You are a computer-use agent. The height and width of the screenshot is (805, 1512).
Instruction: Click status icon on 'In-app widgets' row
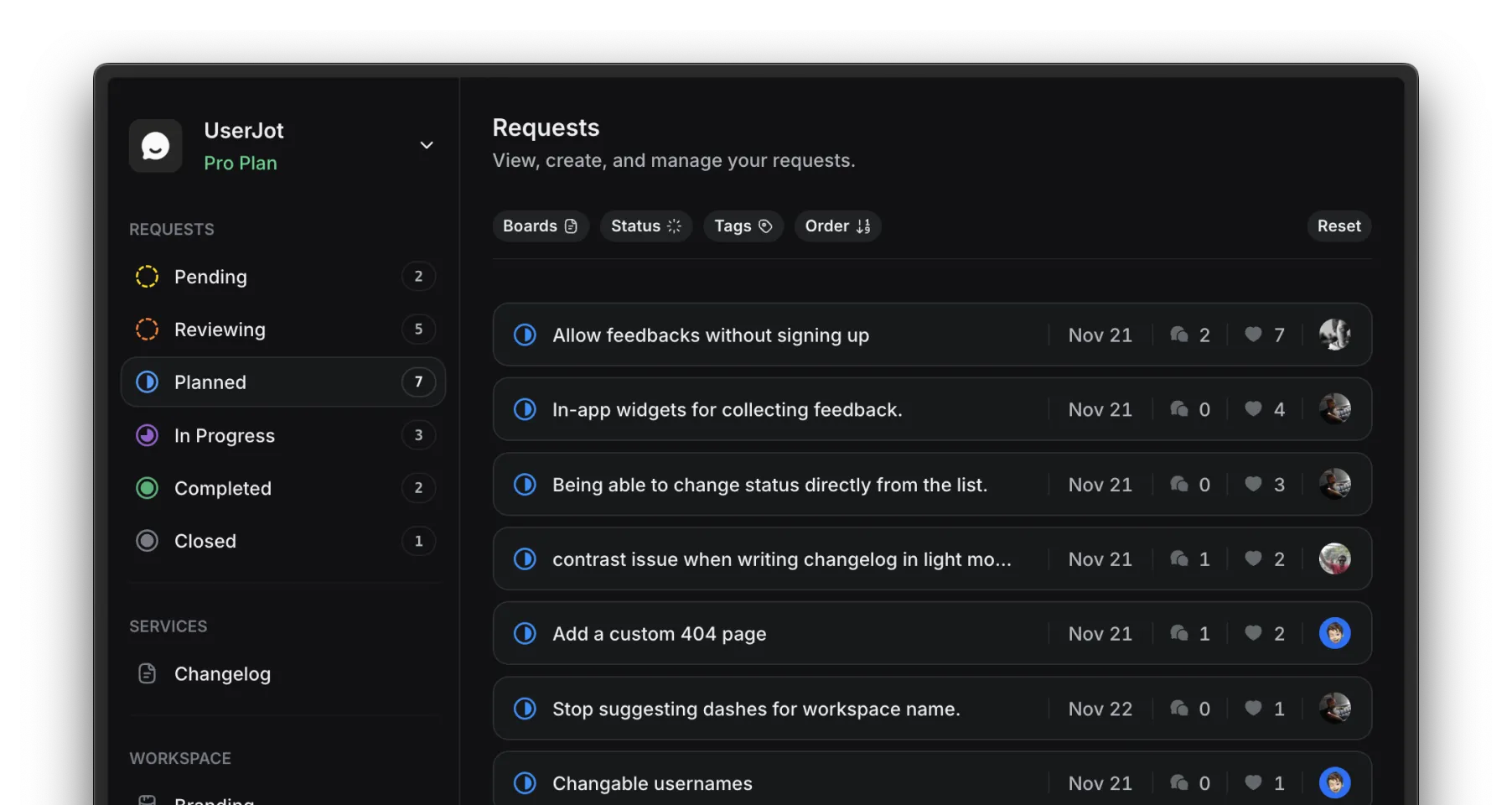point(526,409)
